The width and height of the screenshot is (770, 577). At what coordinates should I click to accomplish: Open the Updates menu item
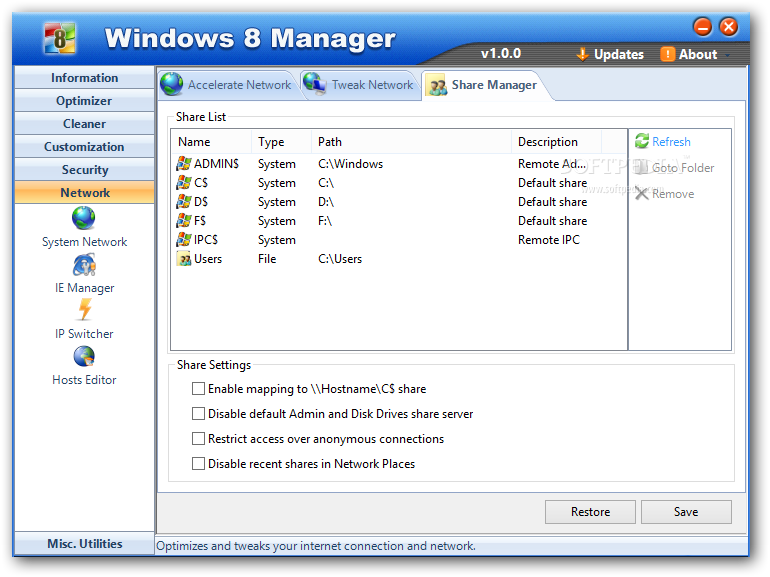coord(610,54)
